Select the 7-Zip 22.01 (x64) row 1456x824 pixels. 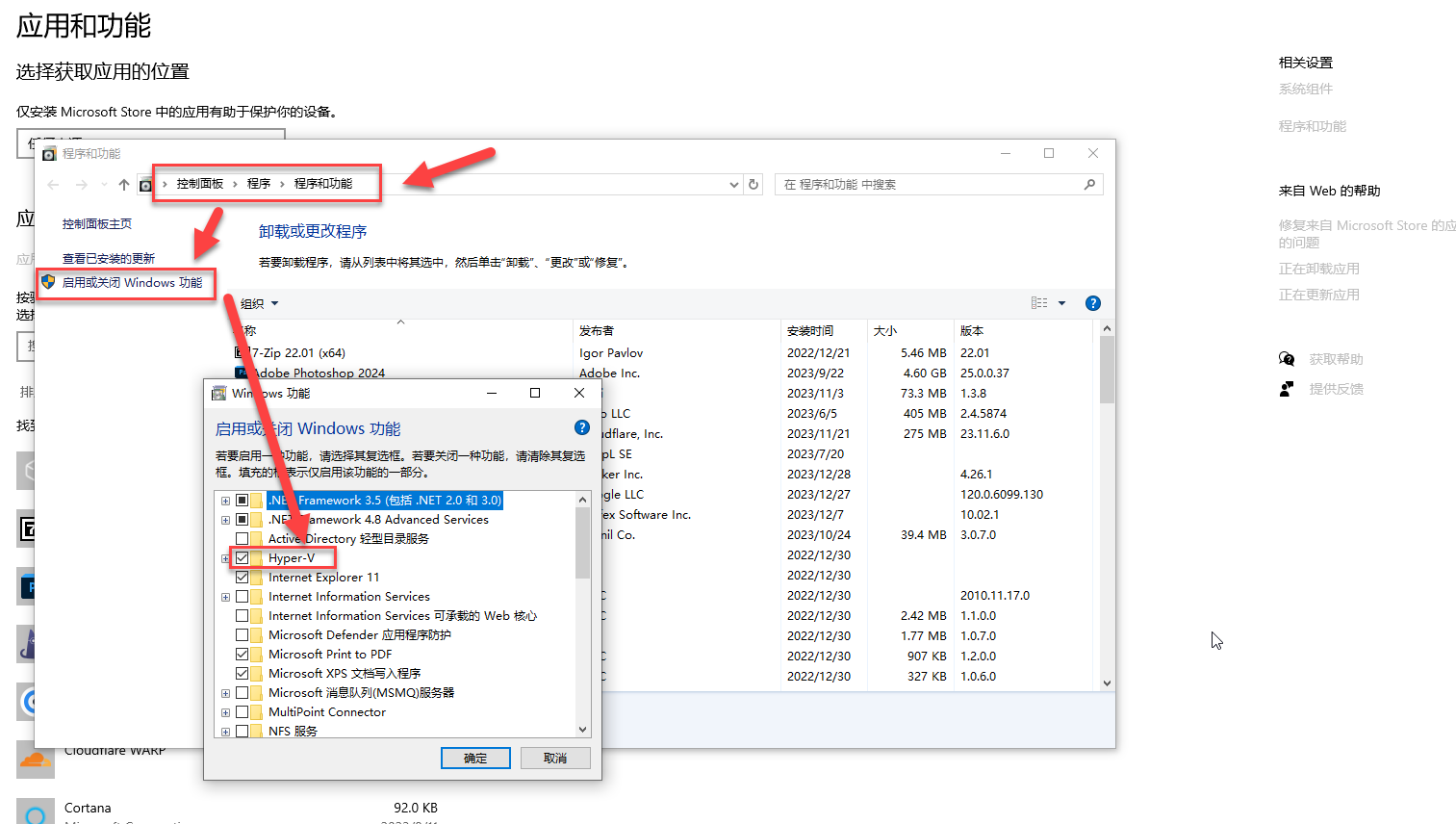click(x=664, y=353)
